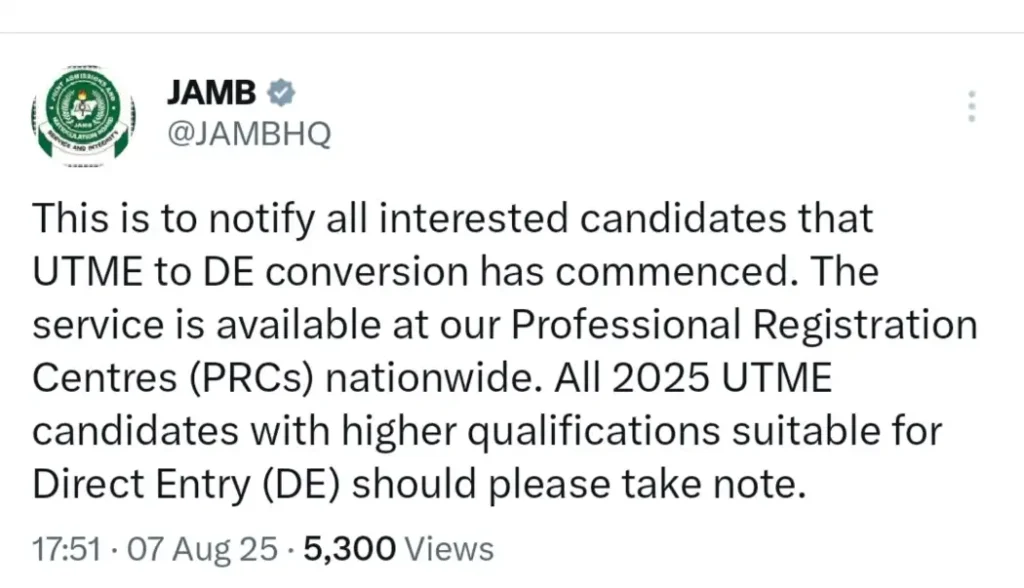The image size is (1024, 588).
Task: Select the JAMB display name
Action: point(211,91)
